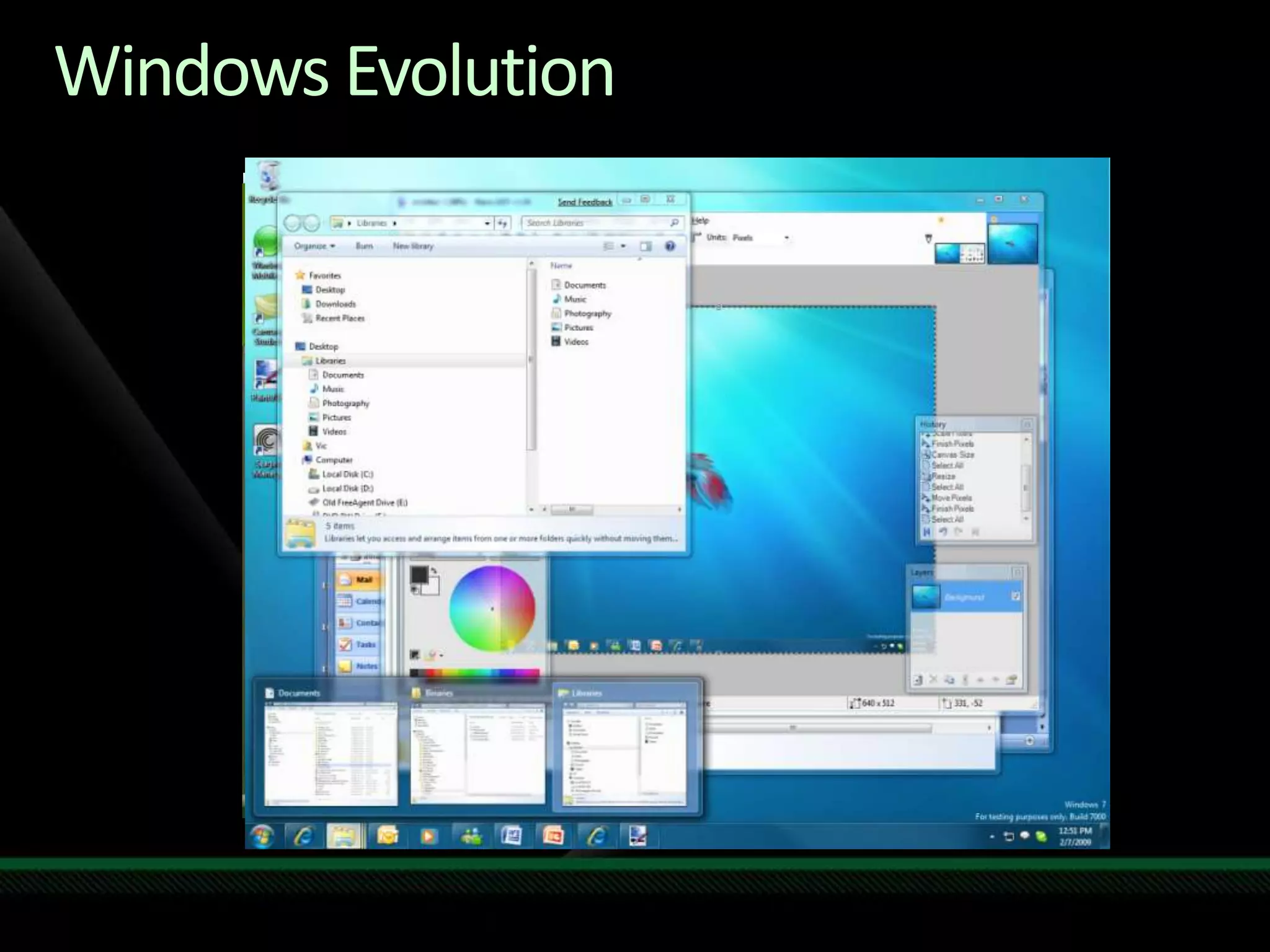Viewport: 1270px width, 952px height.
Task: Switch to Paint.NET on the taskbar
Action: click(x=637, y=837)
